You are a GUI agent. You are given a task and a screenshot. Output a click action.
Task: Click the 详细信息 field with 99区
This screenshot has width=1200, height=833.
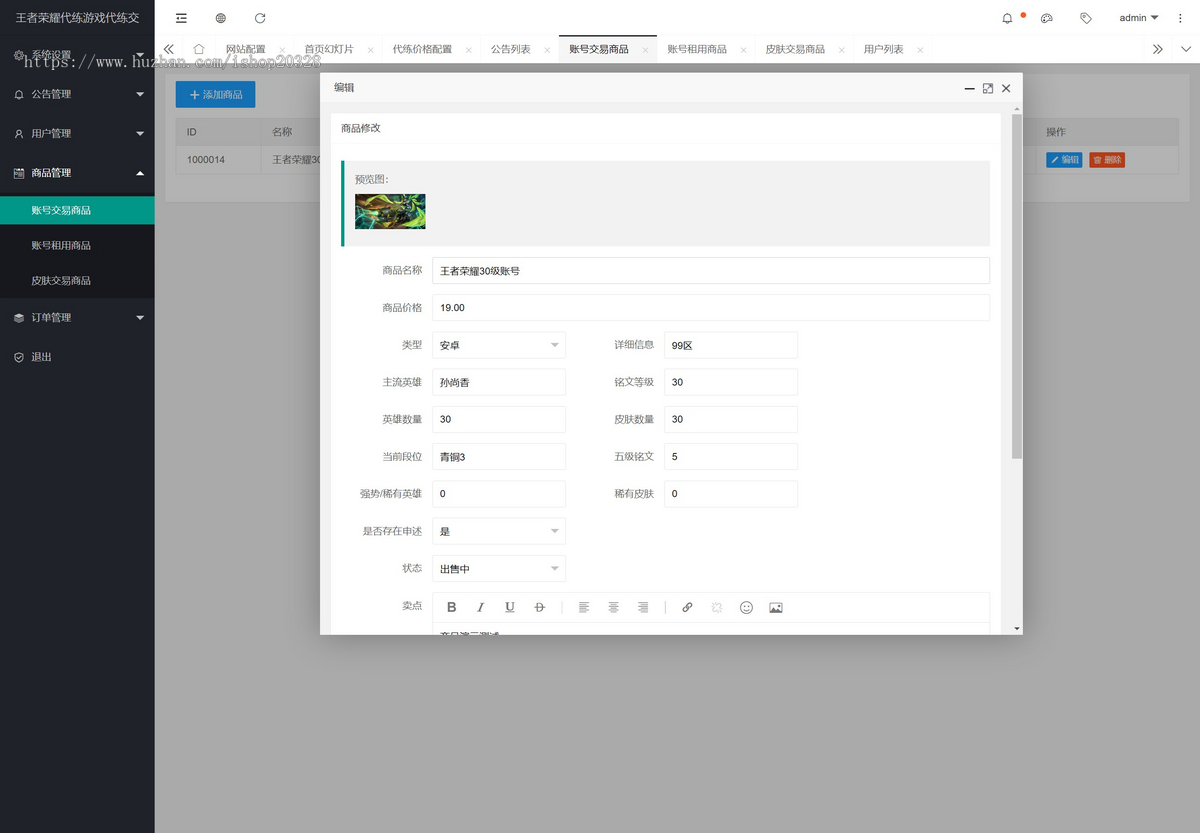point(731,345)
